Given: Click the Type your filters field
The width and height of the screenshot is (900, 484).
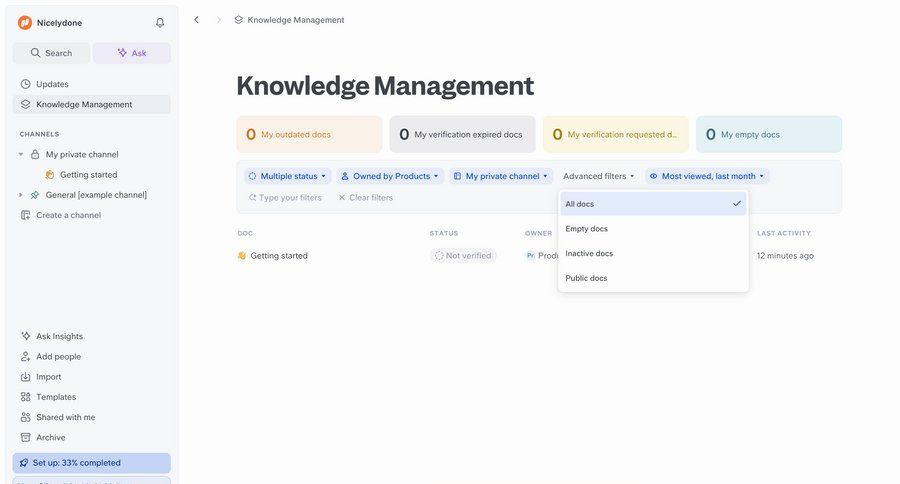Looking at the screenshot, I should 289,198.
